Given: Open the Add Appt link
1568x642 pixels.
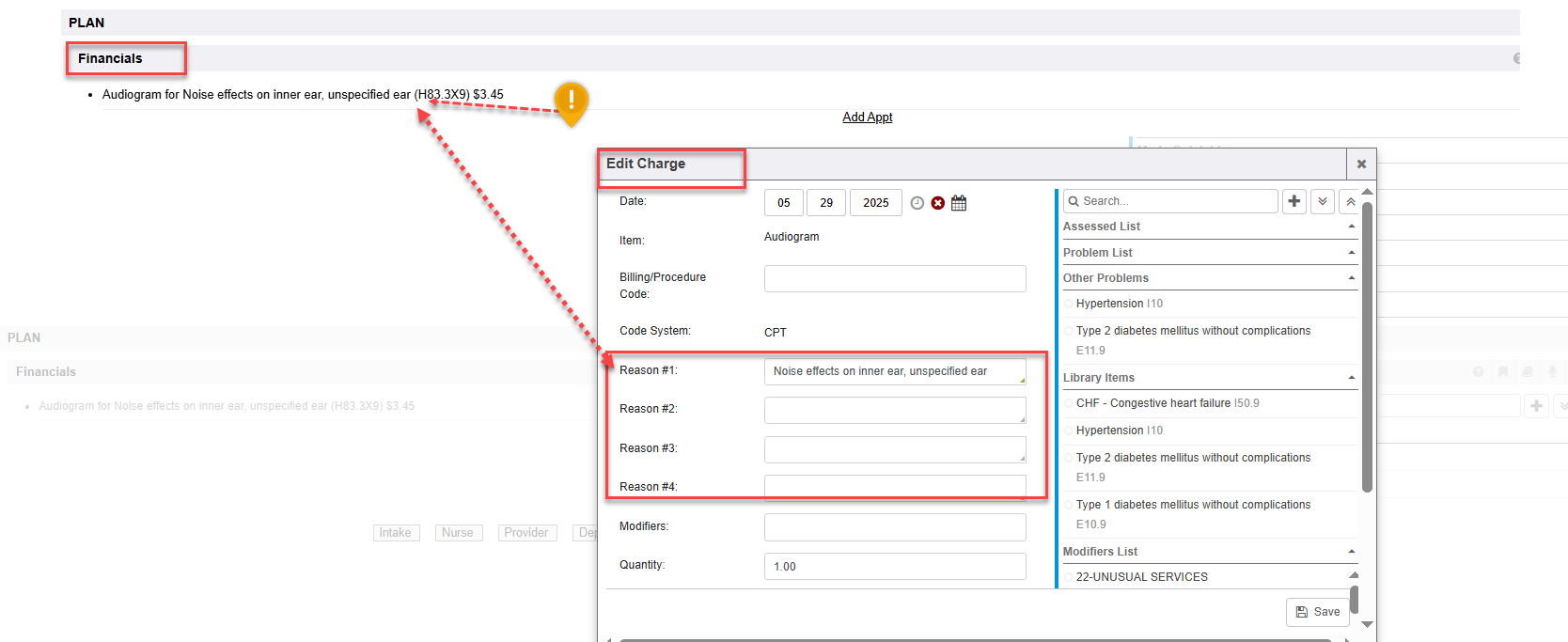Looking at the screenshot, I should tap(867, 117).
